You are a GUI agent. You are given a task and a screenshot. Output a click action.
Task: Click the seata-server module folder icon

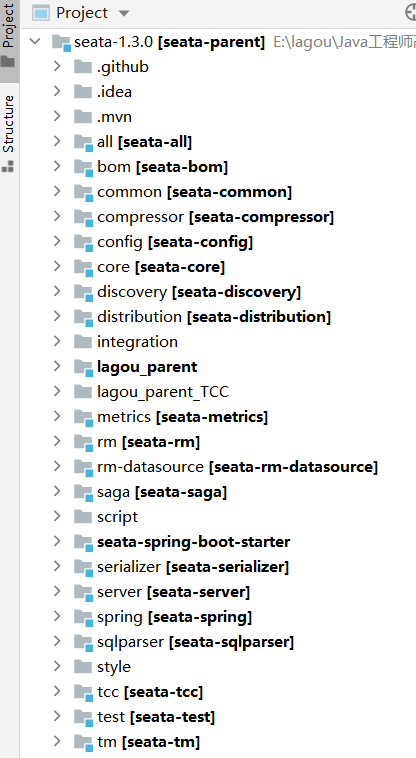[83, 592]
